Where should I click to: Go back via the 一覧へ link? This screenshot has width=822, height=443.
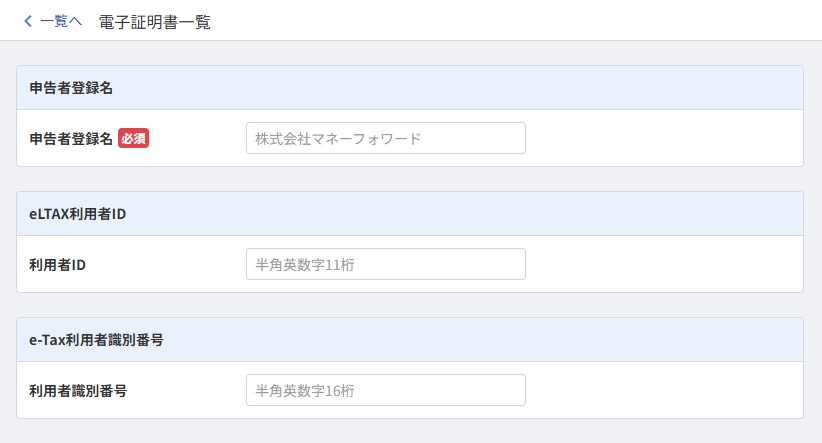pos(60,21)
